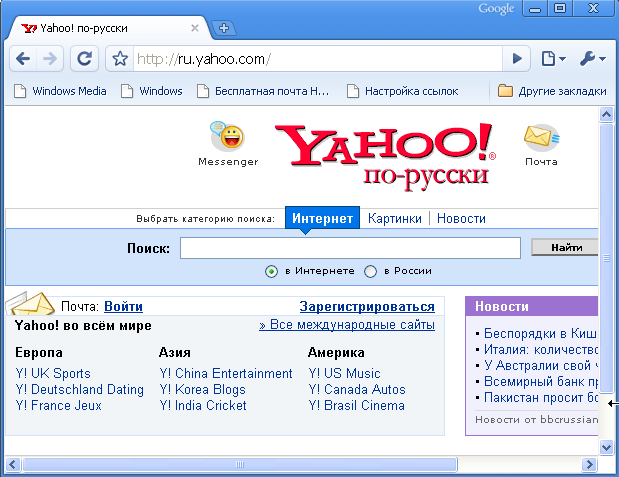
Task: Open the Всемирный банк news link
Action: [541, 381]
